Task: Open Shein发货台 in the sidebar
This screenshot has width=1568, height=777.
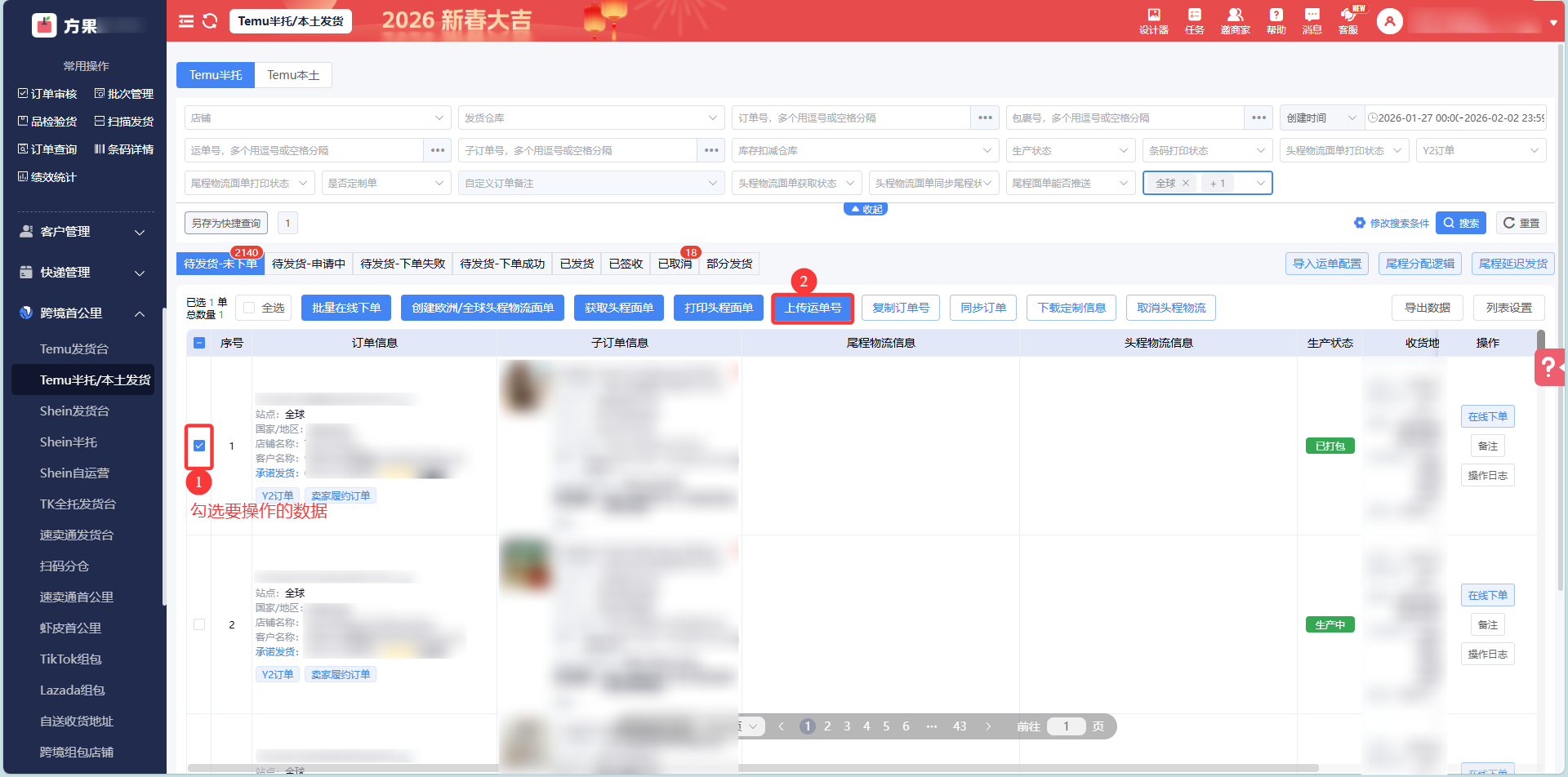Action: coord(74,411)
